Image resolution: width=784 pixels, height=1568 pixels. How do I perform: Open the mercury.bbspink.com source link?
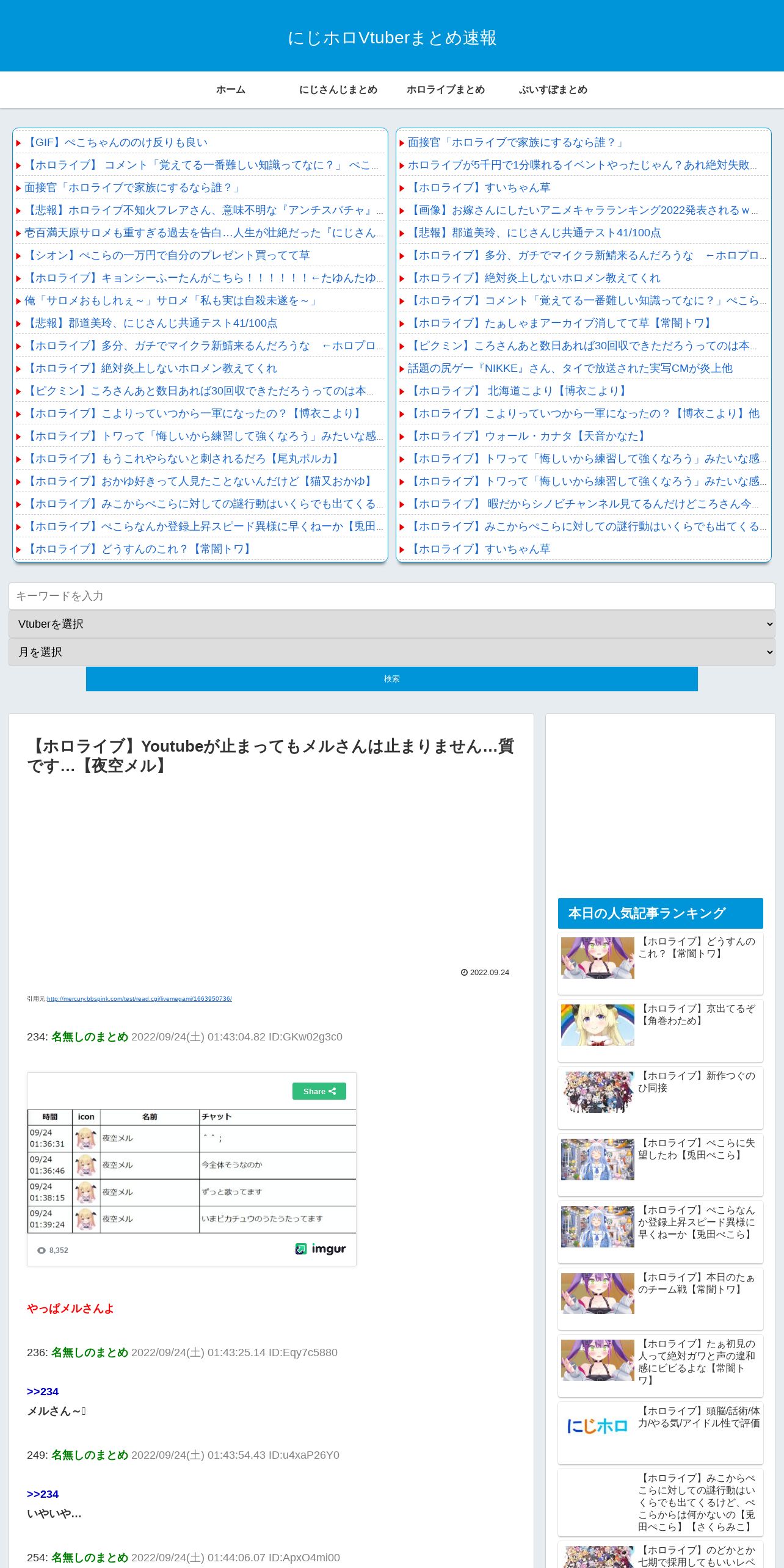pos(139,999)
